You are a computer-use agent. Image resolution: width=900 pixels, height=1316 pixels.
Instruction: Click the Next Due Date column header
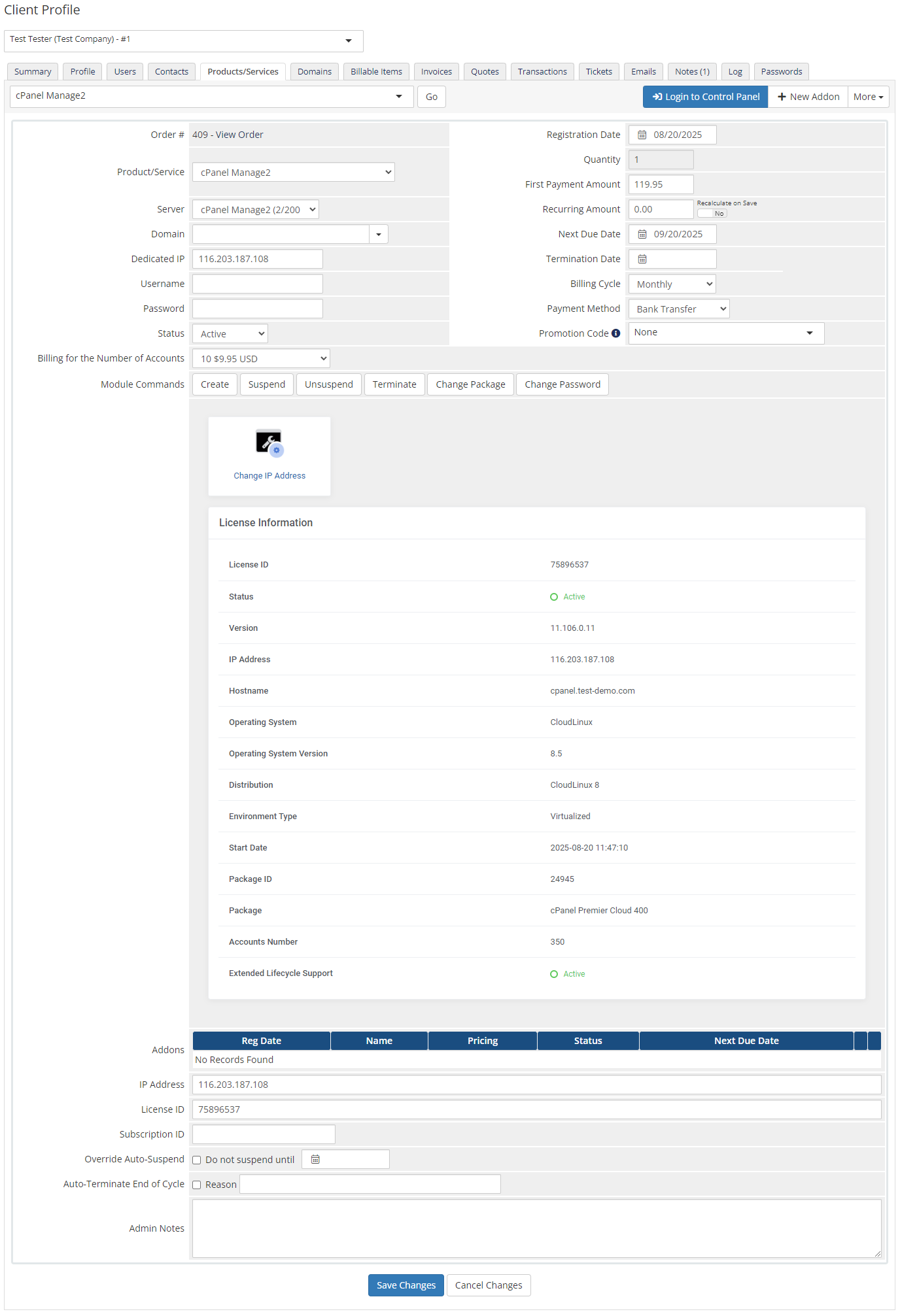coord(746,1041)
